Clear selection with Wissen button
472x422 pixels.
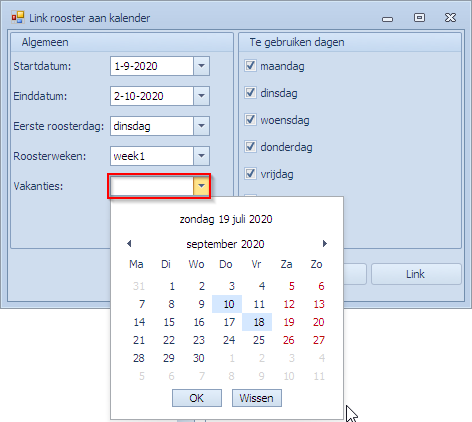257,398
